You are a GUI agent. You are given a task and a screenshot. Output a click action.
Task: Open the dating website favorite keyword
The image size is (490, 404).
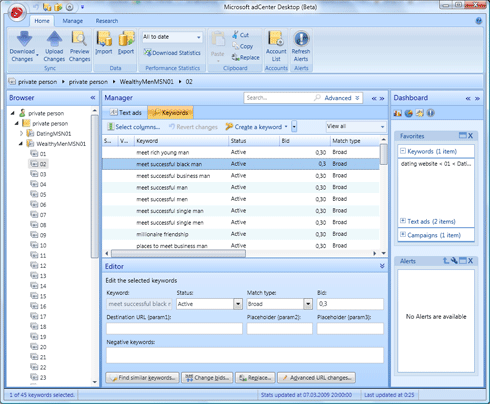click(x=436, y=164)
